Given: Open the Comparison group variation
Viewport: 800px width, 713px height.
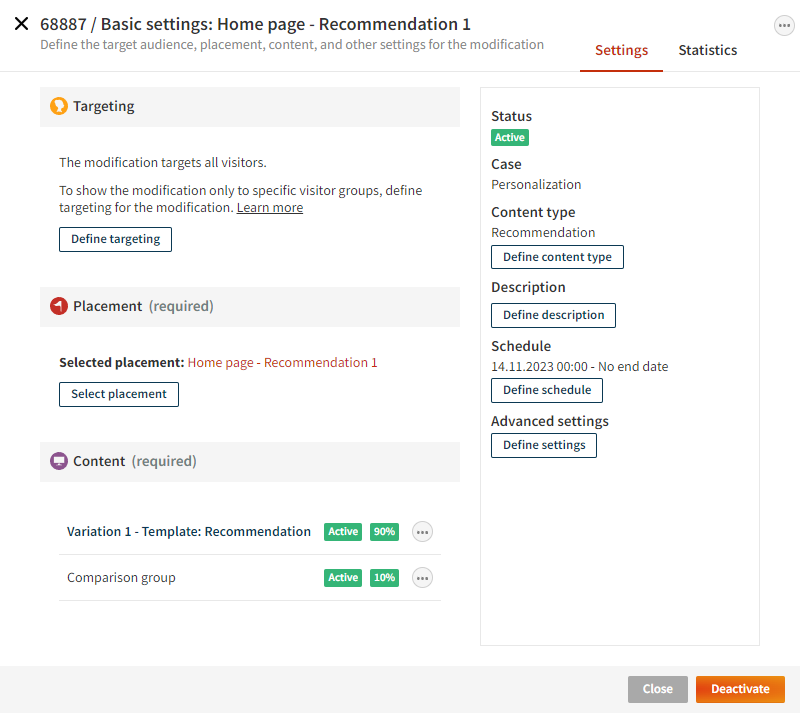Looking at the screenshot, I should [120, 577].
